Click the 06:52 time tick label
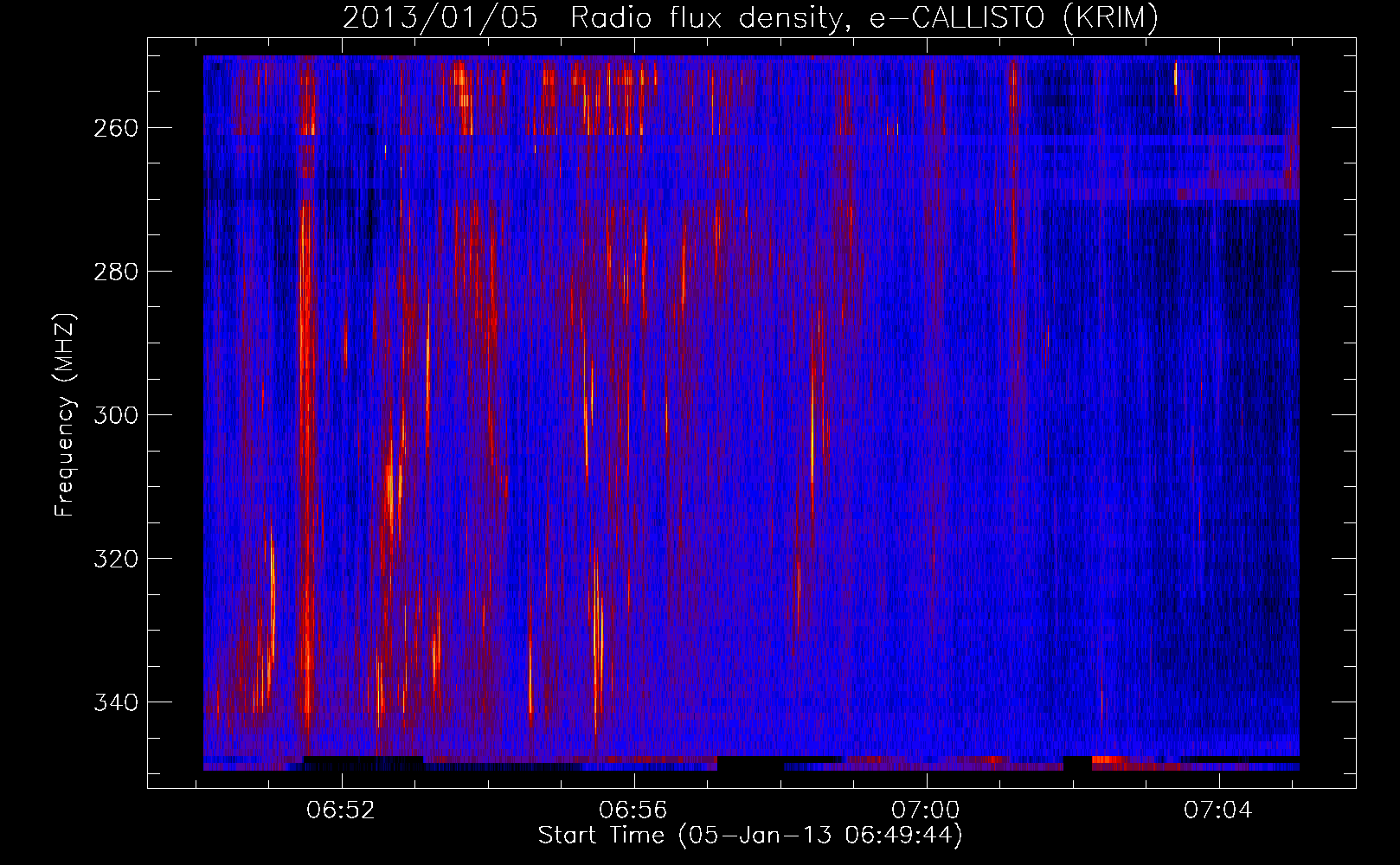Viewport: 1400px width, 865px height. 342,811
